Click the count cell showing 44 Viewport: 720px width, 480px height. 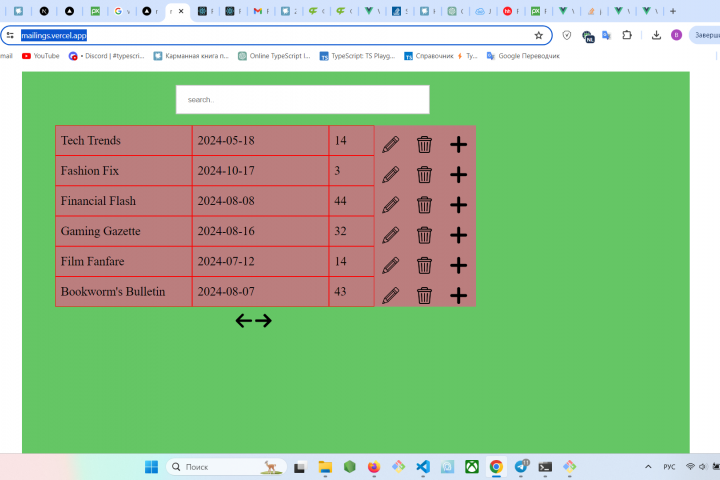pyautogui.click(x=352, y=201)
